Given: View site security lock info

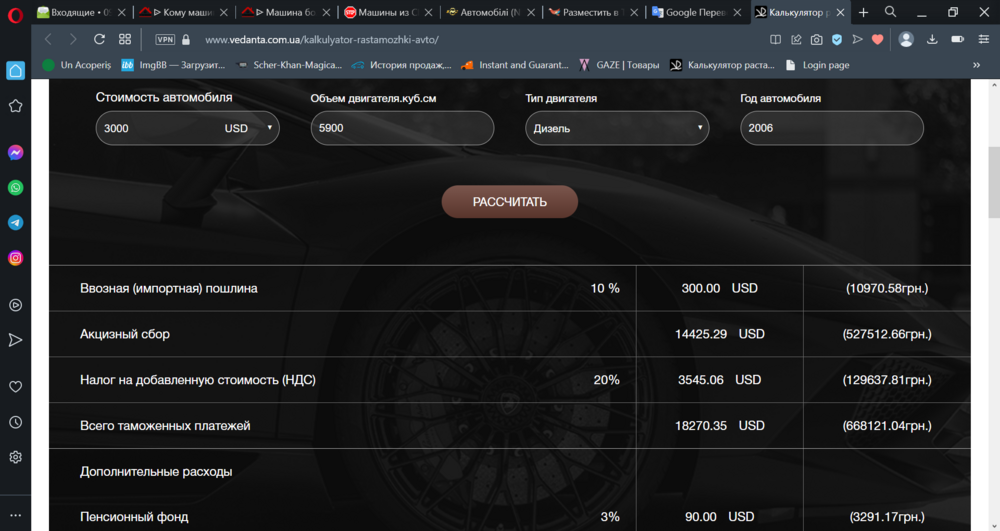Looking at the screenshot, I should 186,40.
